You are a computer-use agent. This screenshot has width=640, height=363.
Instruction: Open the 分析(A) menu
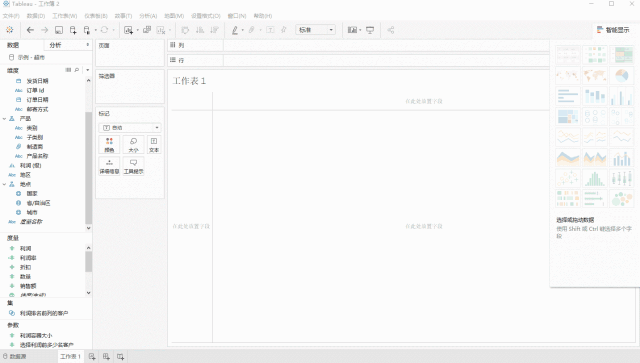[148, 16]
